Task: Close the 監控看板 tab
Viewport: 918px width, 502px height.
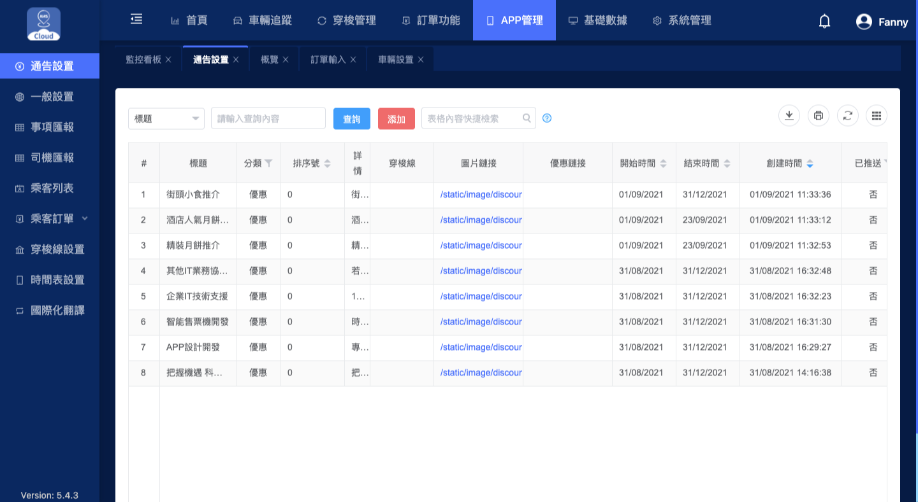Action: (168, 60)
